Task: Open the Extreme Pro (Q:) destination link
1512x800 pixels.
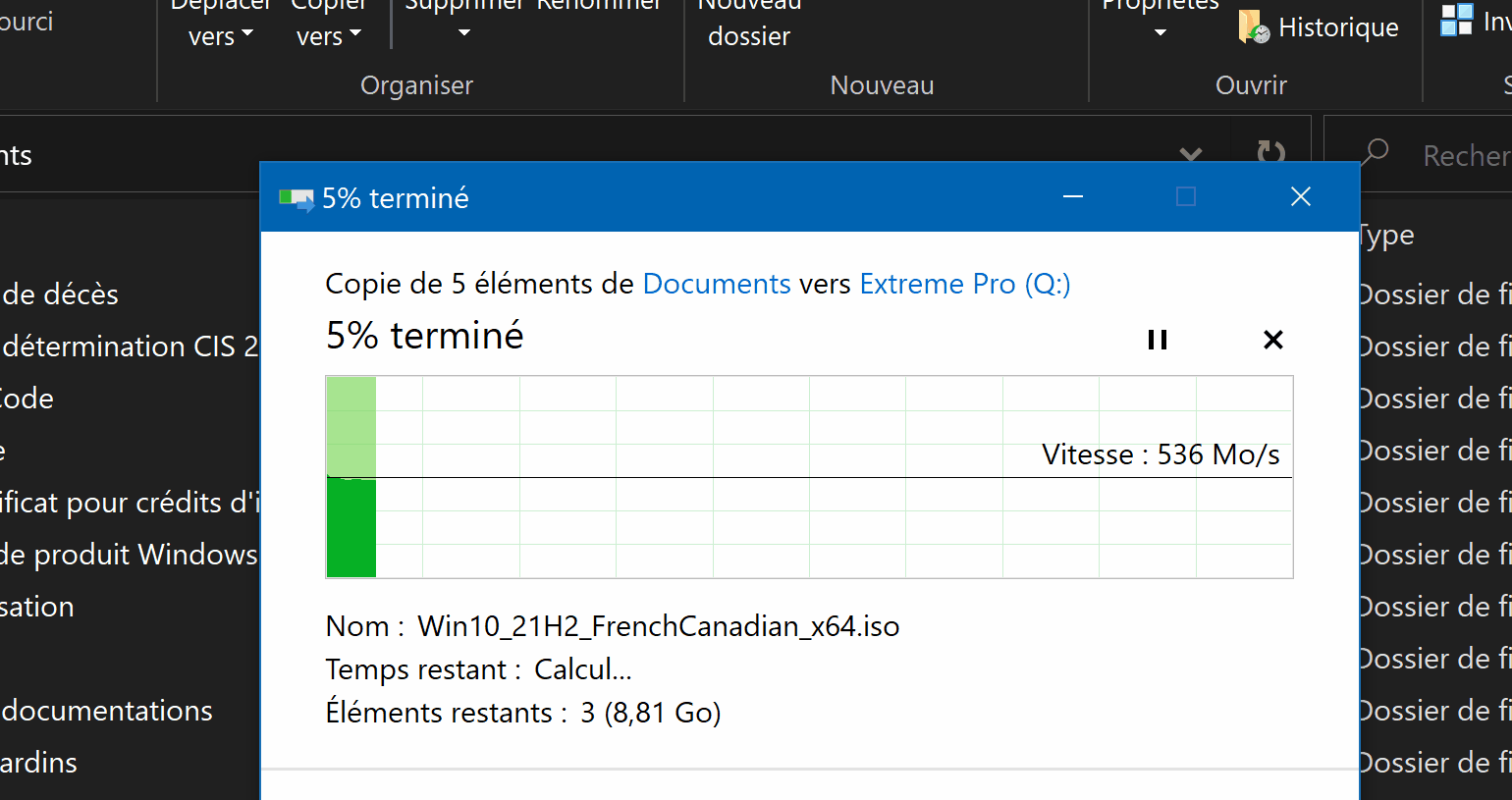Action: (964, 283)
